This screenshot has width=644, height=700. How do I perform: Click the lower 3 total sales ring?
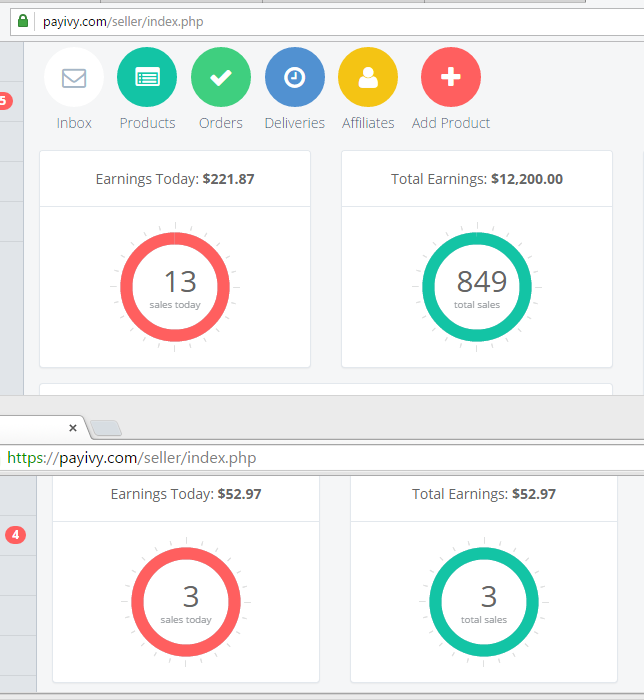pyautogui.click(x=484, y=602)
